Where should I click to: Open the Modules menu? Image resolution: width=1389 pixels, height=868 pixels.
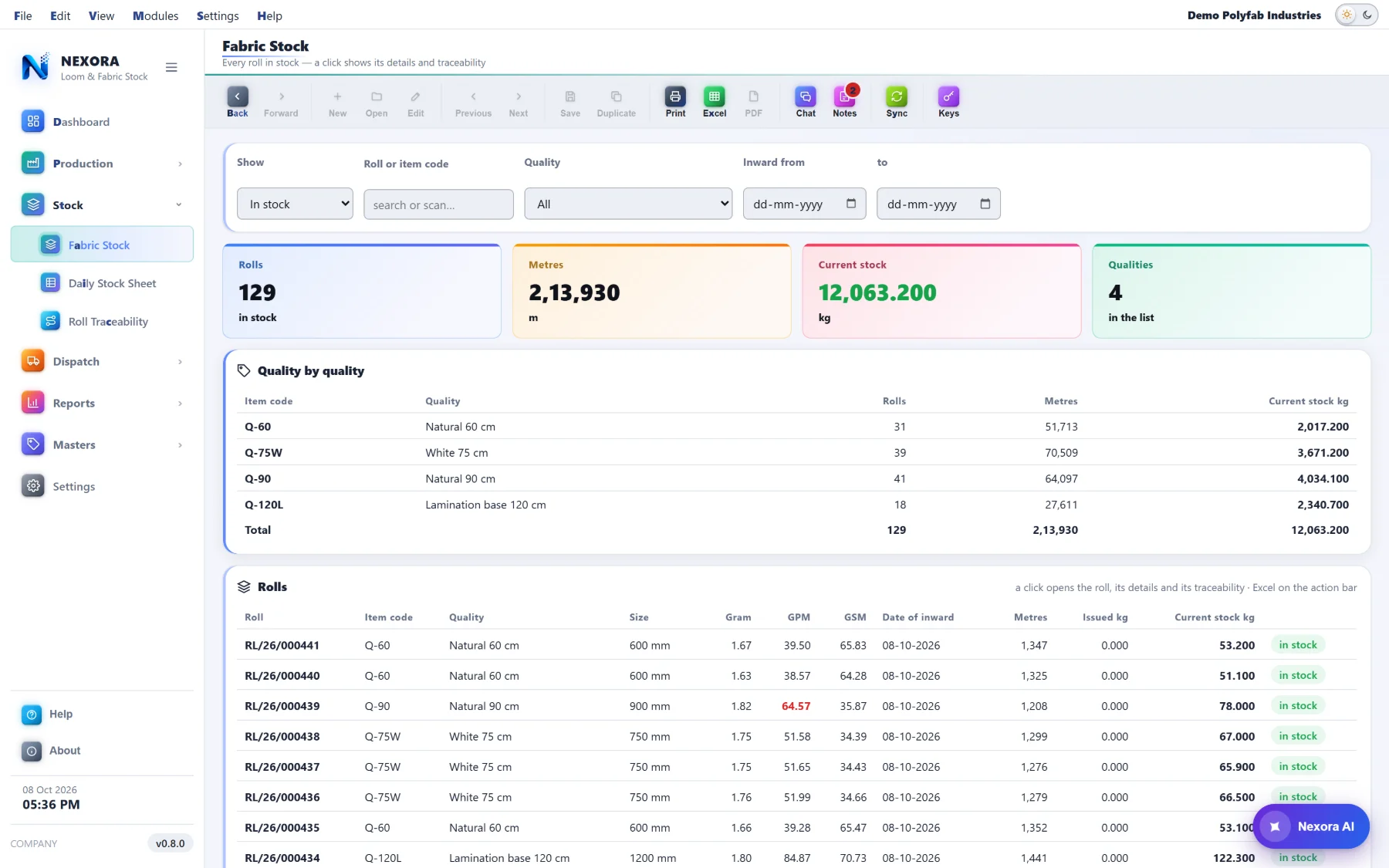(x=155, y=15)
